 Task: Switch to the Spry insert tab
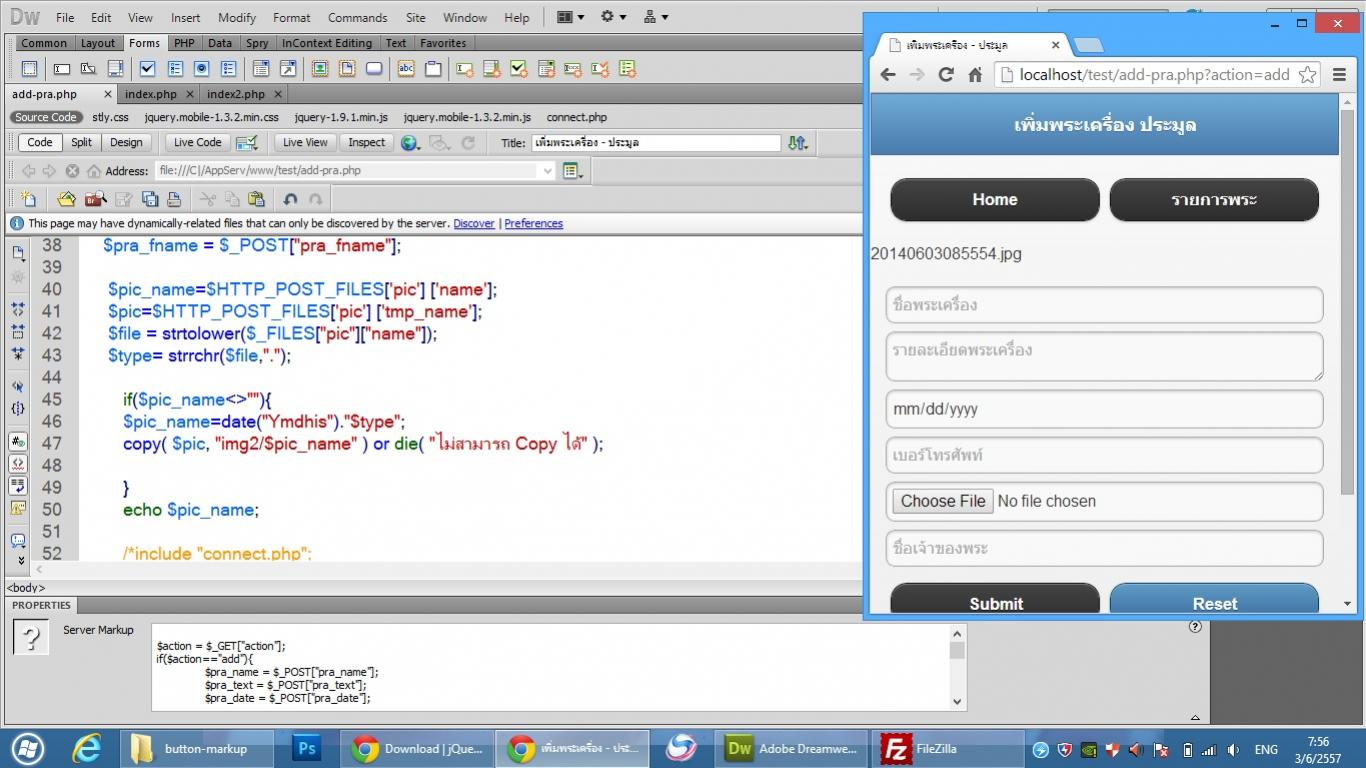tap(257, 43)
